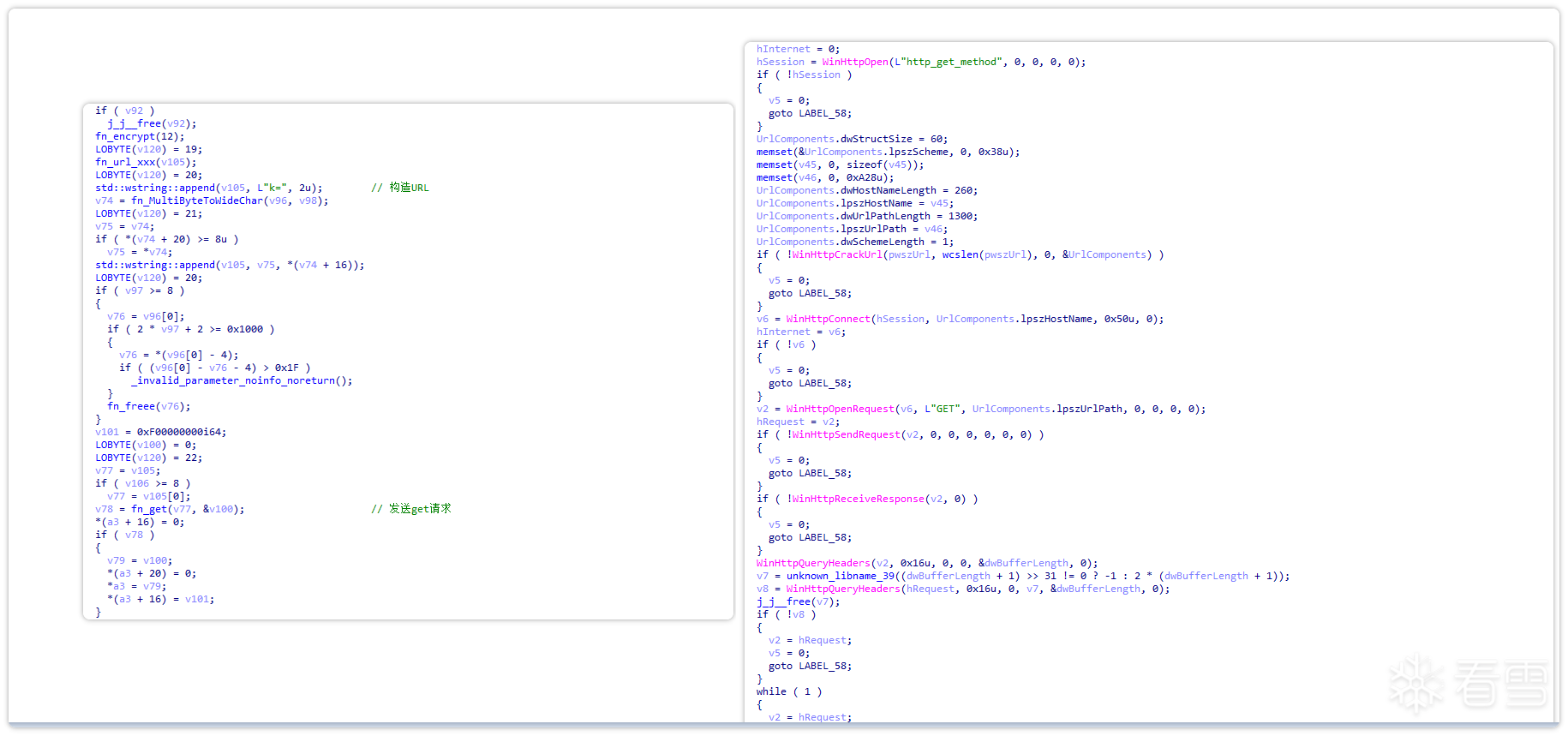Select the lpszHostName = v45; line
This screenshot has width=1568, height=736.
(x=855, y=203)
